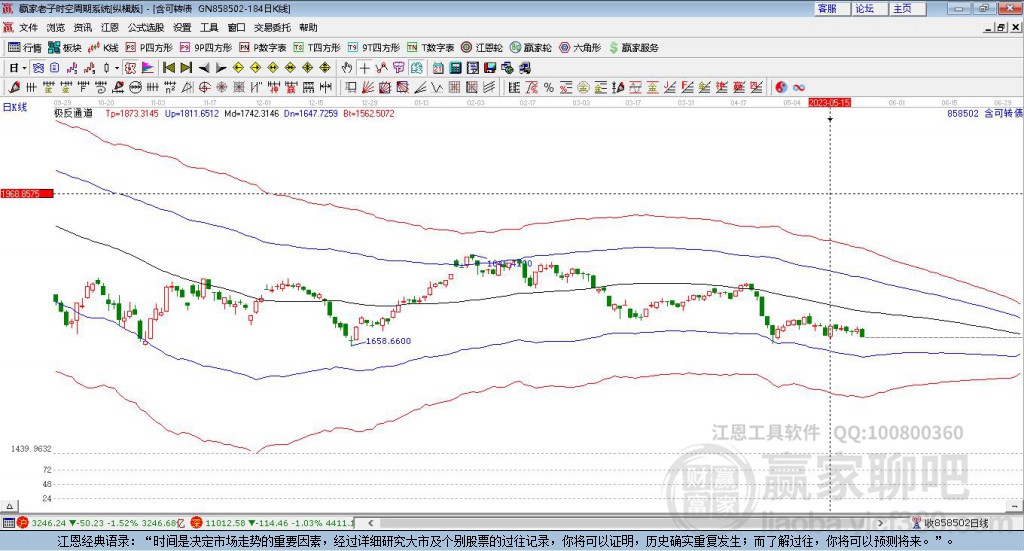Click the 客服 button in title bar

tap(831, 8)
